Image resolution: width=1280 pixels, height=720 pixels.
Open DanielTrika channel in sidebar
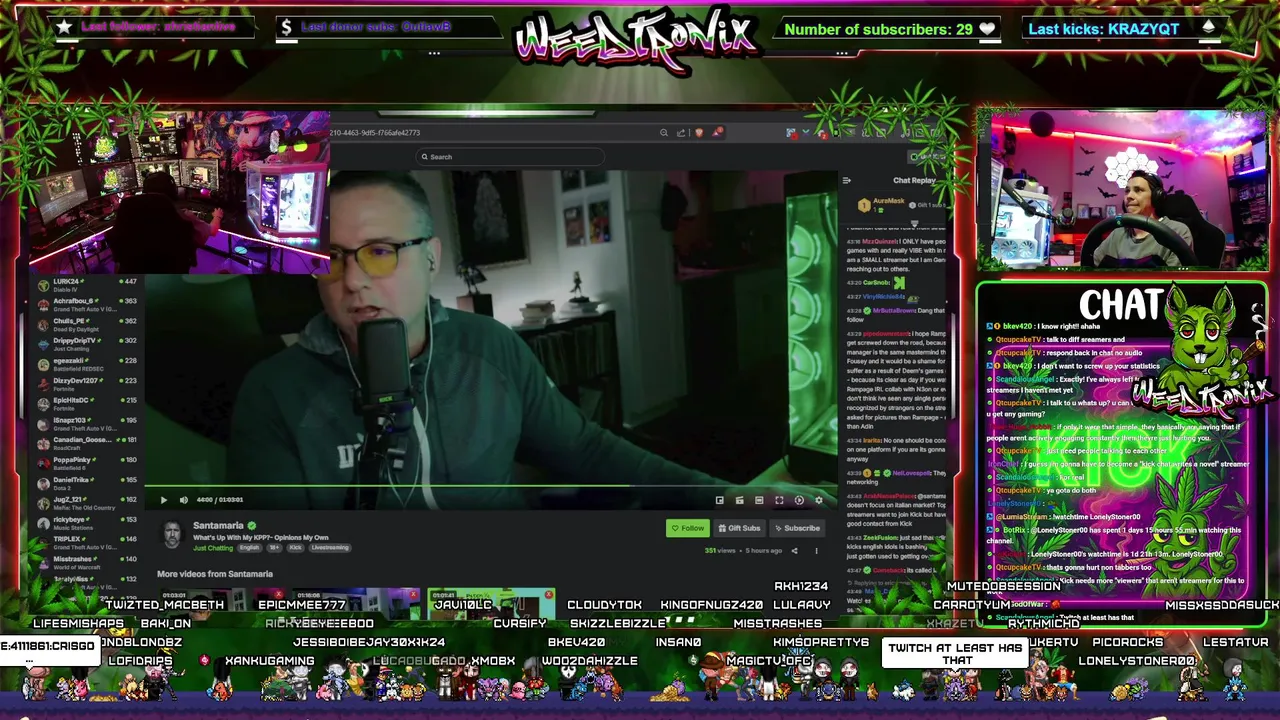coord(86,483)
